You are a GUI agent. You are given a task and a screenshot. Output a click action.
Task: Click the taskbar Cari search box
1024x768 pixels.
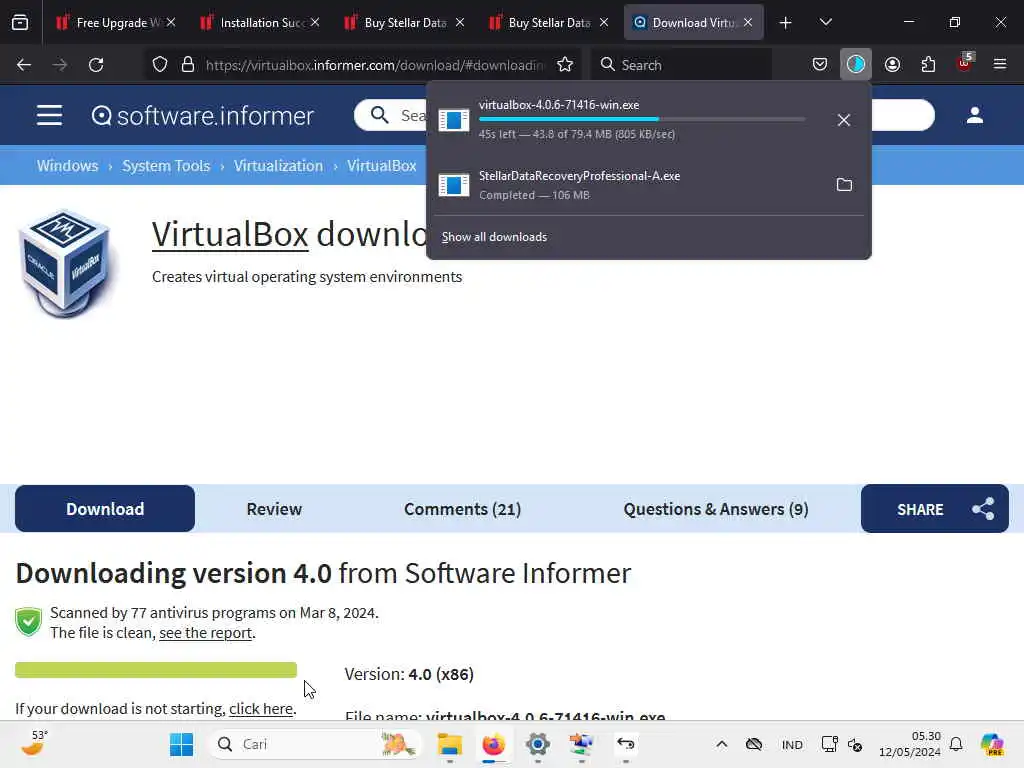[315, 744]
